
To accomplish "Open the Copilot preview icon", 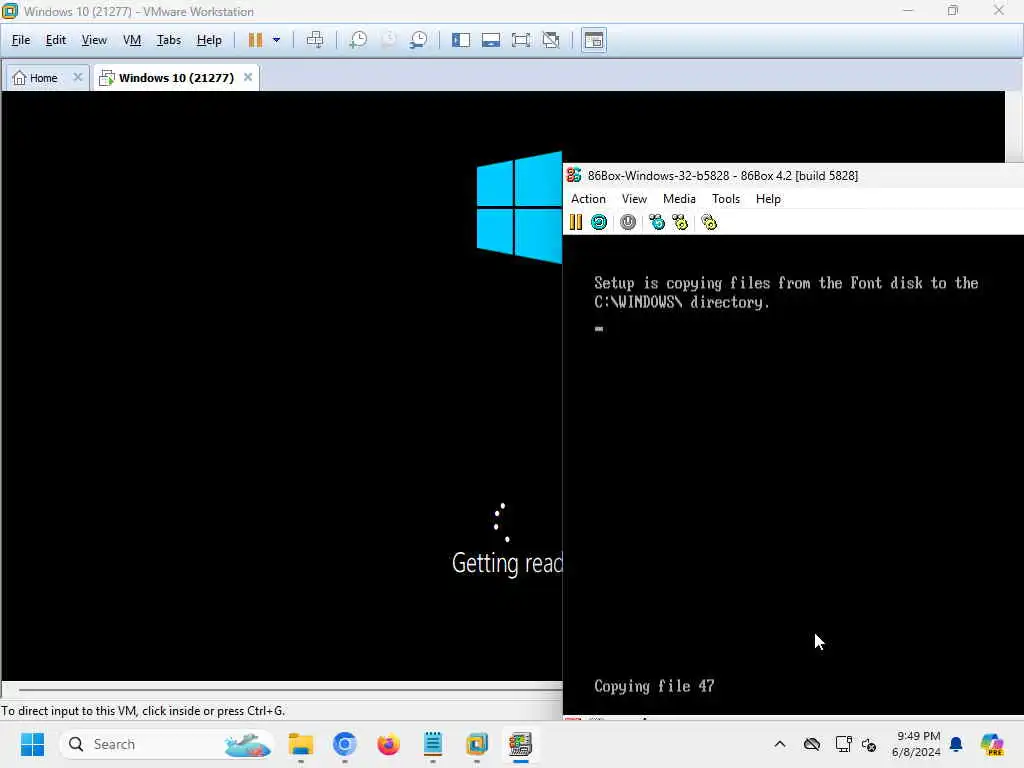I will [992, 744].
